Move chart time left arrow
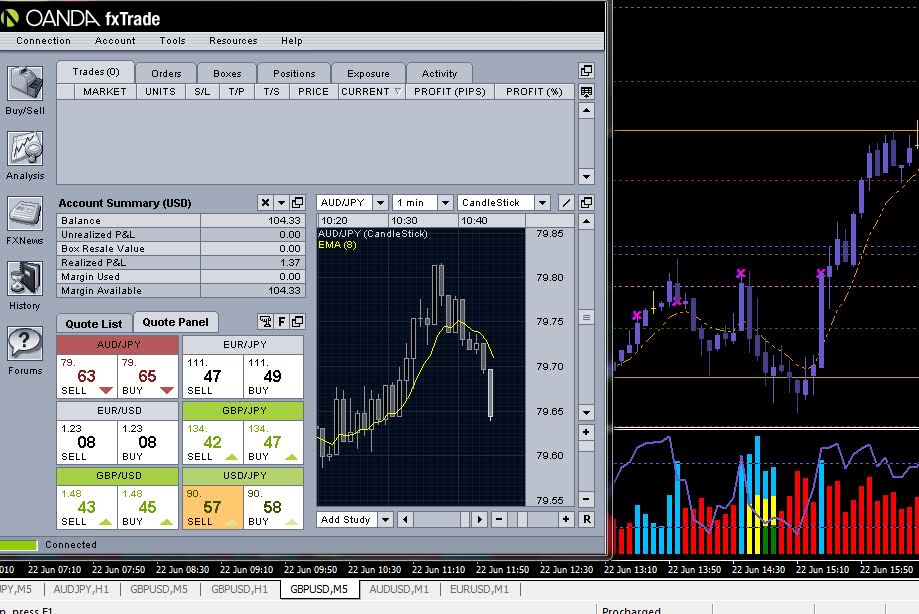The height and width of the screenshot is (614, 919). 405,520
